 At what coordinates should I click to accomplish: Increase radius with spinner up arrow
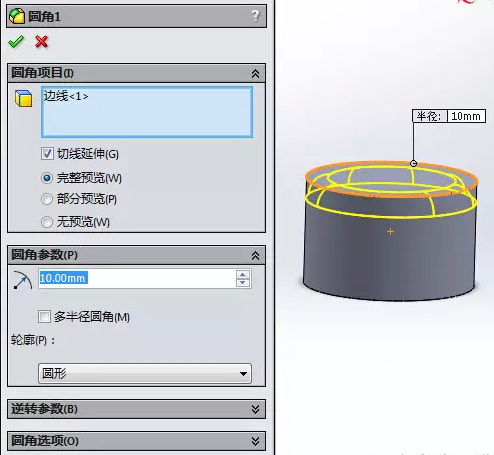[x=243, y=275]
